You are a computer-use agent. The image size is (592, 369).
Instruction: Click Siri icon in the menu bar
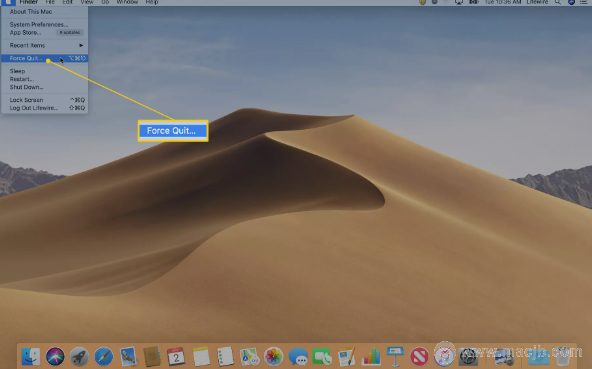point(571,2)
